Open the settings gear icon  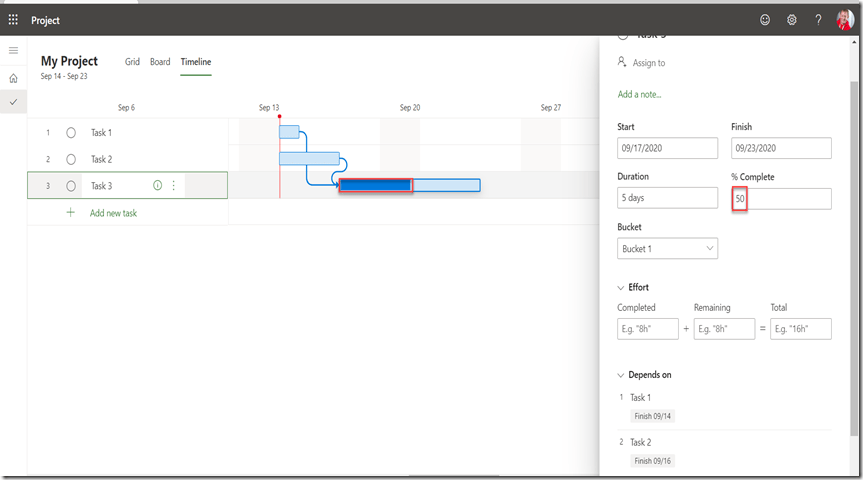coord(792,20)
